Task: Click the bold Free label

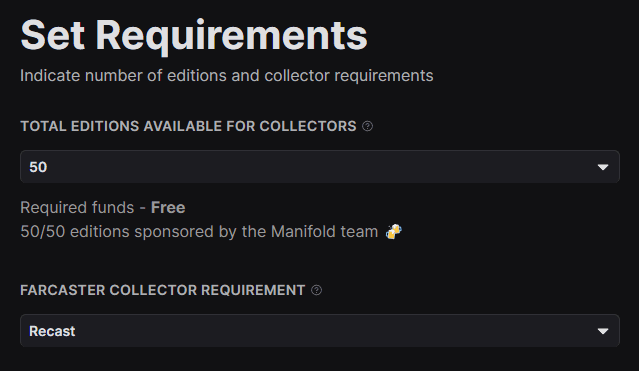Action: [x=168, y=208]
